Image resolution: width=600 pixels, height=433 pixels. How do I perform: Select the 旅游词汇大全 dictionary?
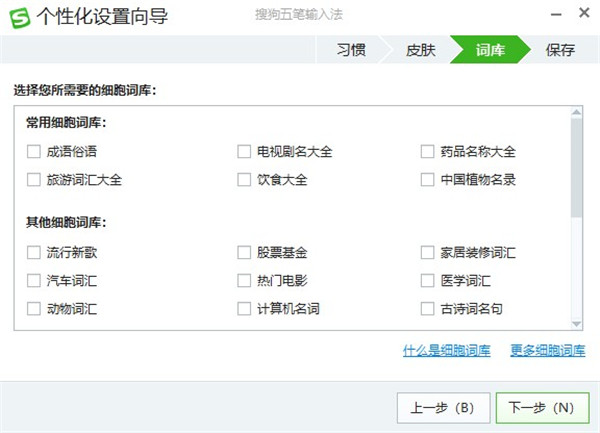coord(35,180)
